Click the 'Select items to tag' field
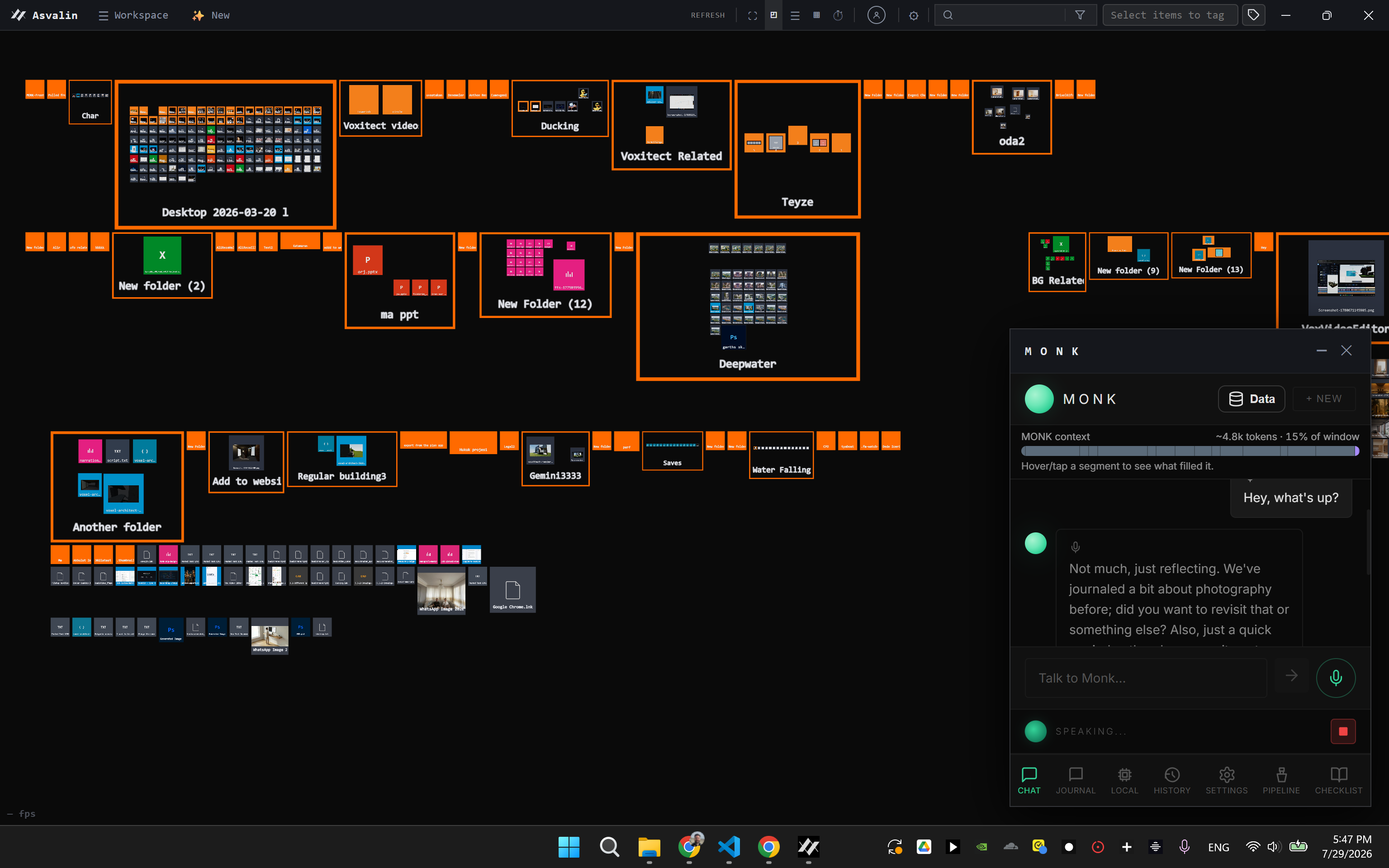This screenshot has width=1389, height=868. (1170, 15)
